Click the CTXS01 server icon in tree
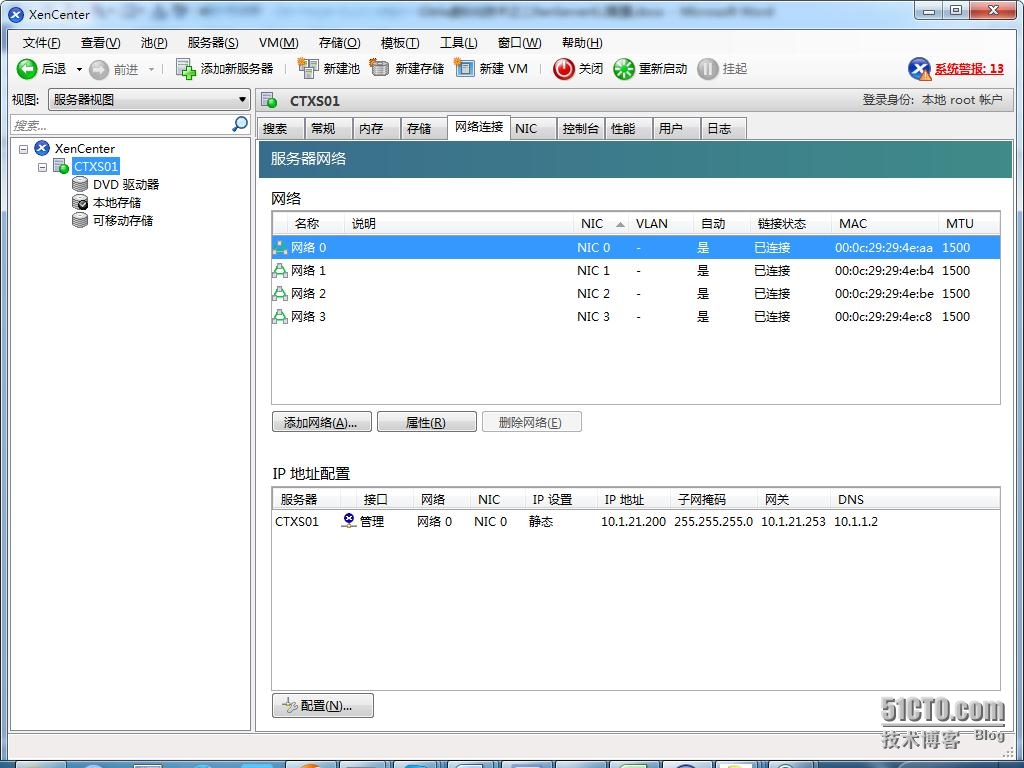The height and width of the screenshot is (768, 1024). [x=61, y=166]
